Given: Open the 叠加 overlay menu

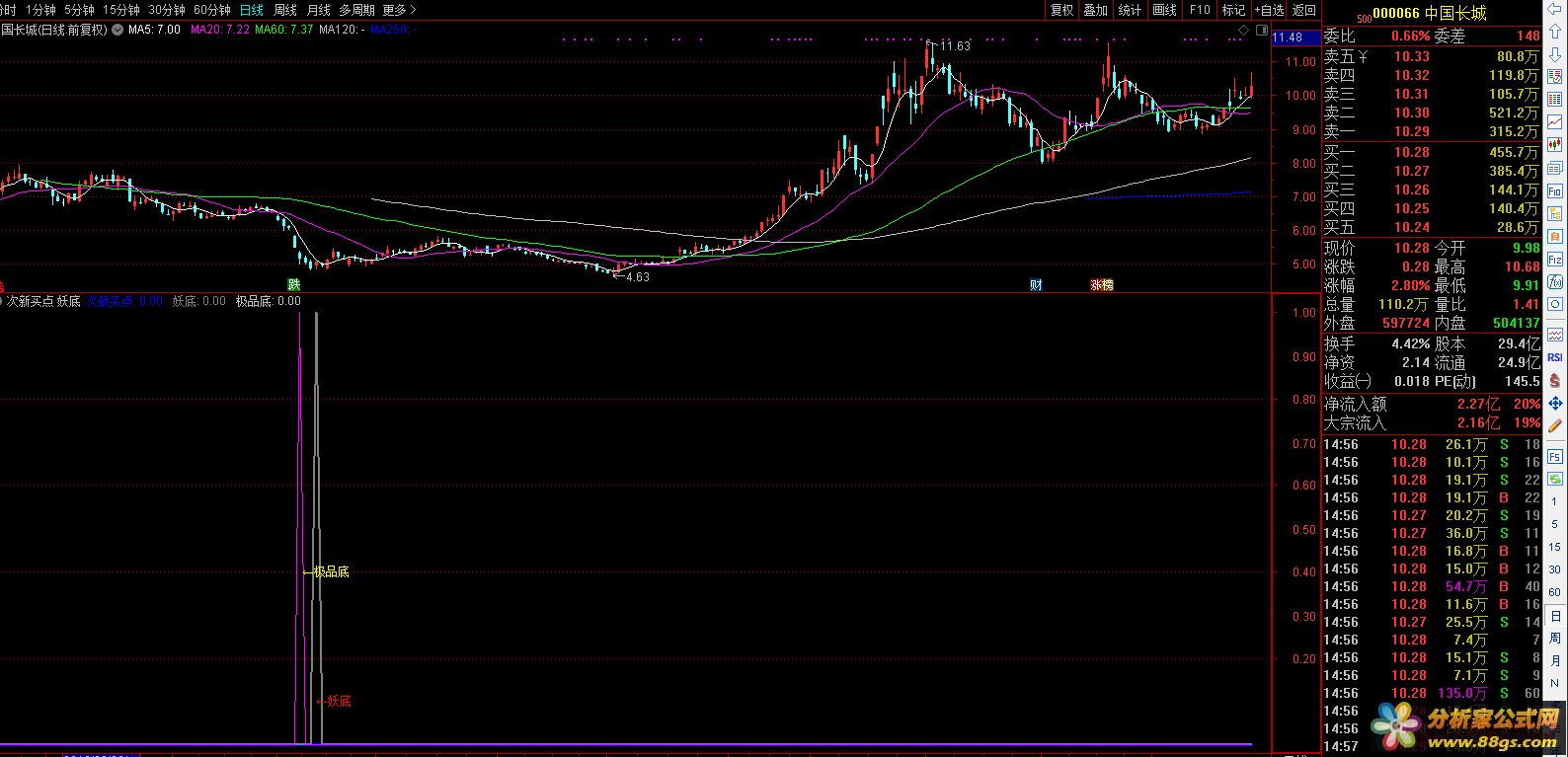Looking at the screenshot, I should 1096,10.
